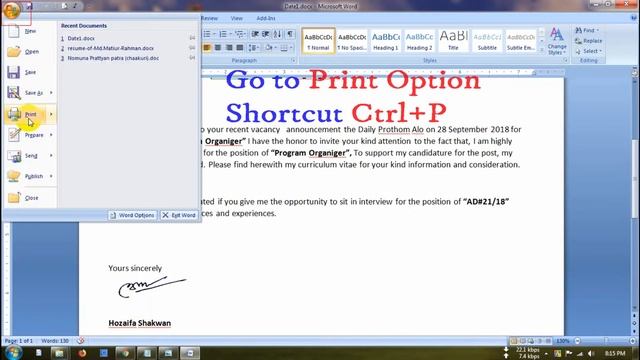Viewport: 640px width, 360px height.
Task: Open Word Help icon
Action: pyautogui.click(x=634, y=18)
